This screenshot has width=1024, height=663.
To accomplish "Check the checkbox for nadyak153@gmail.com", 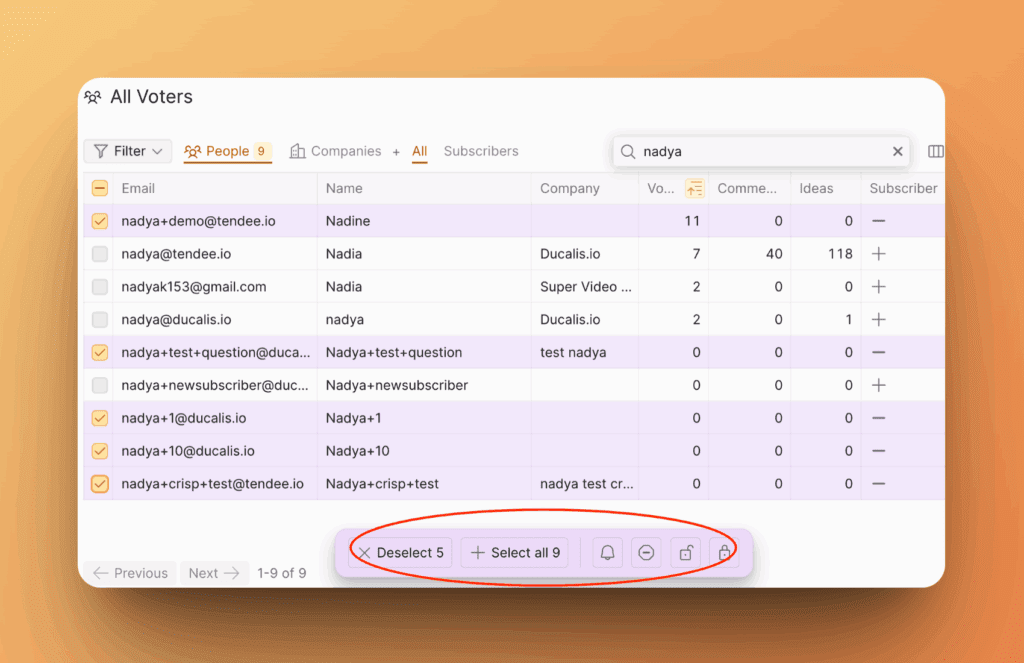I will [x=100, y=287].
